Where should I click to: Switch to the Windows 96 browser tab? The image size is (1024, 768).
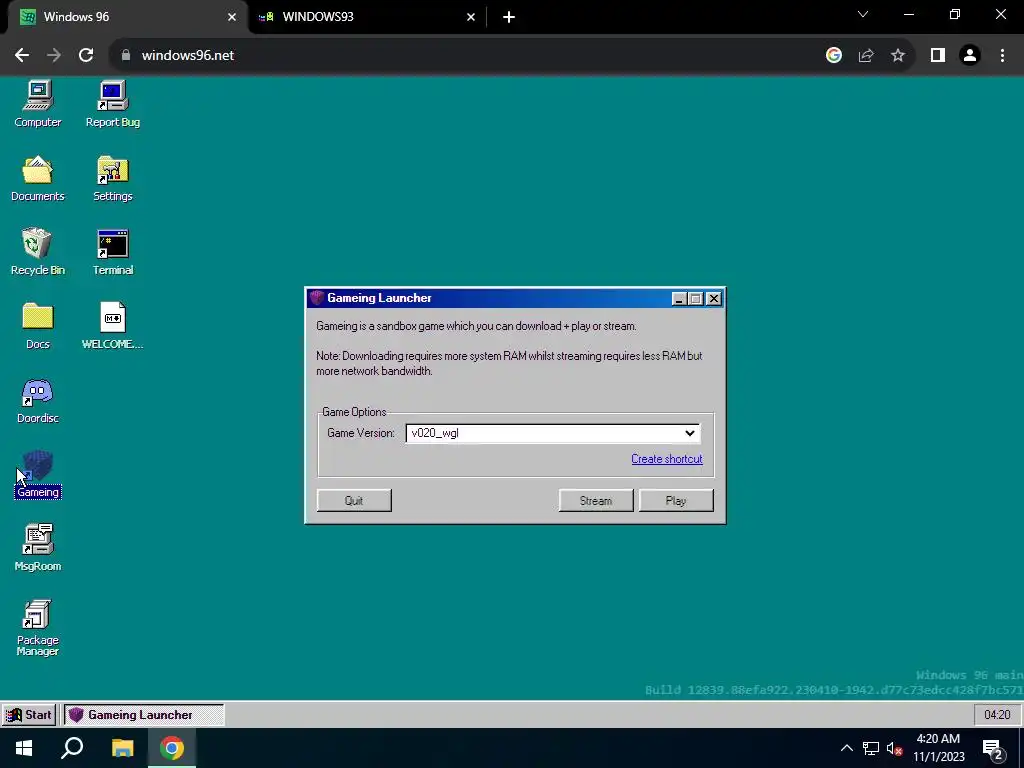124,17
